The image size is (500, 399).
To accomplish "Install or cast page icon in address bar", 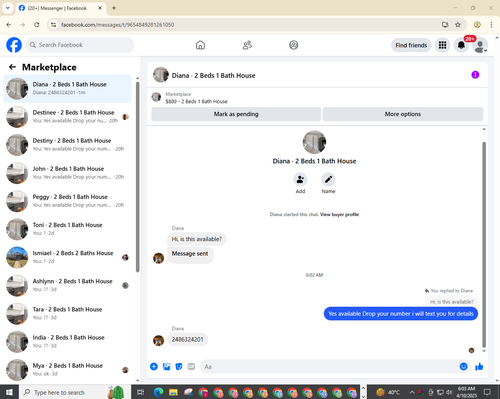I will pyautogui.click(x=445, y=25).
